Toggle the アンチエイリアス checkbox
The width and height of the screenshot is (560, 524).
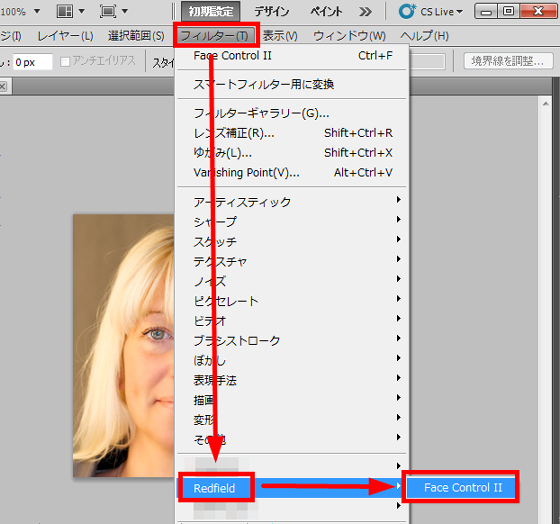point(65,62)
